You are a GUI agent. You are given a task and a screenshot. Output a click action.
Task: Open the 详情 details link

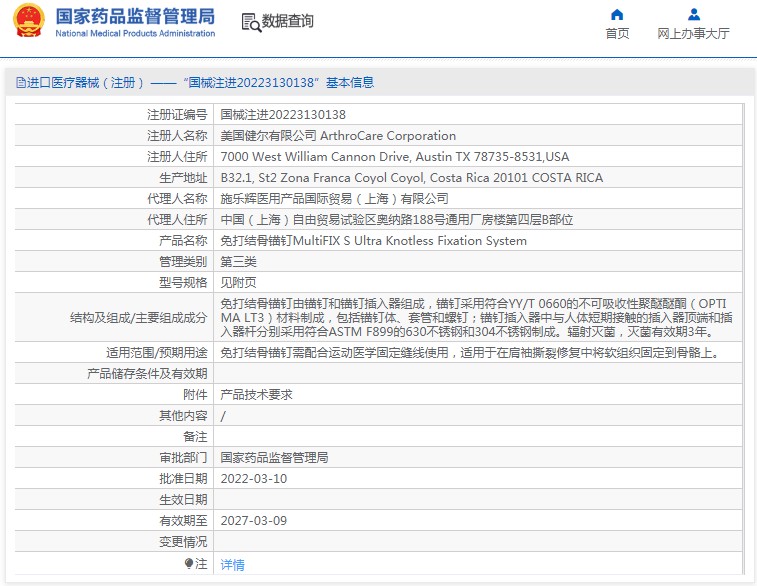coord(232,564)
